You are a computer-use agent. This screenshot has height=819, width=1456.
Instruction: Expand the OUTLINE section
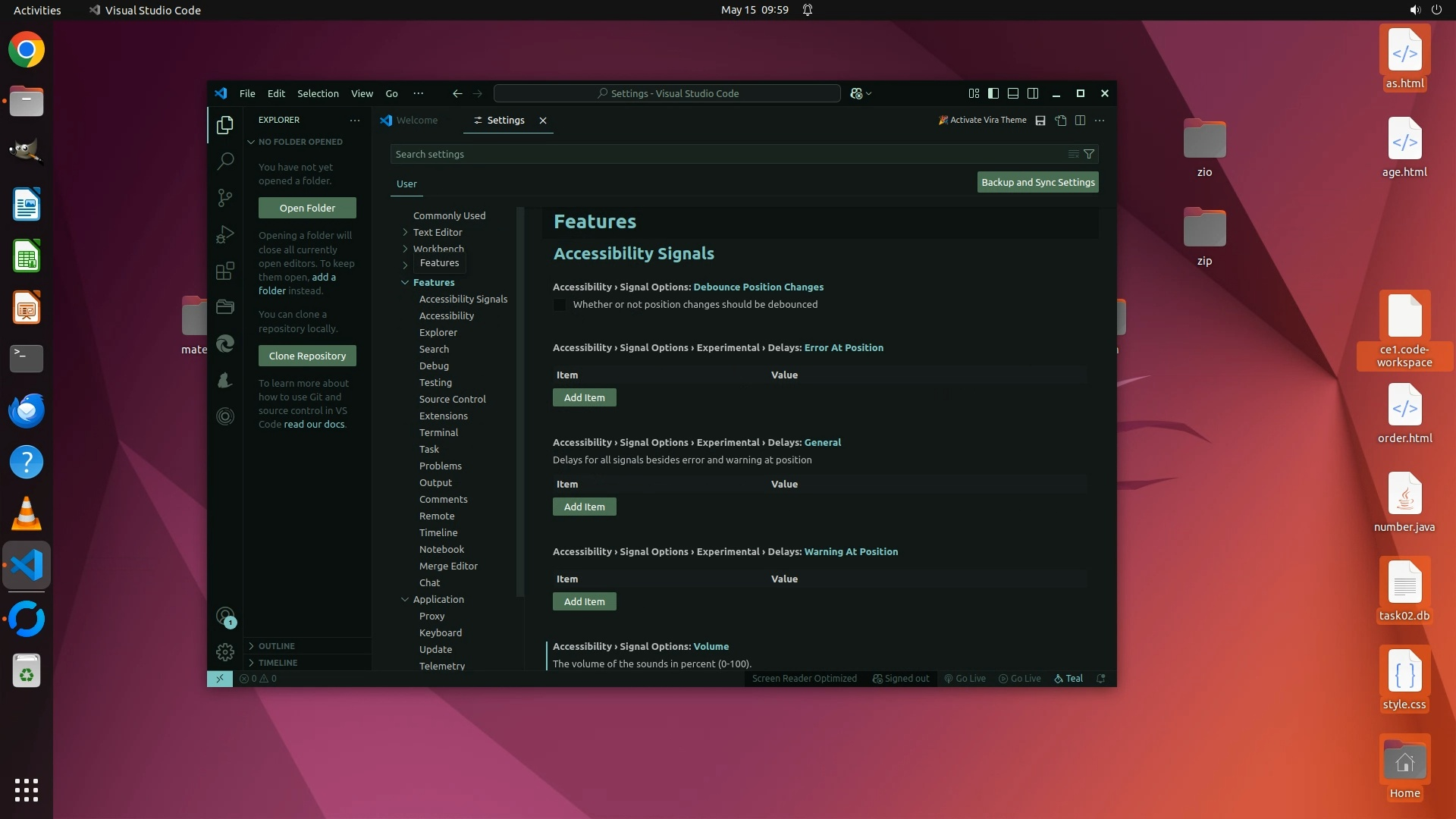pos(276,646)
